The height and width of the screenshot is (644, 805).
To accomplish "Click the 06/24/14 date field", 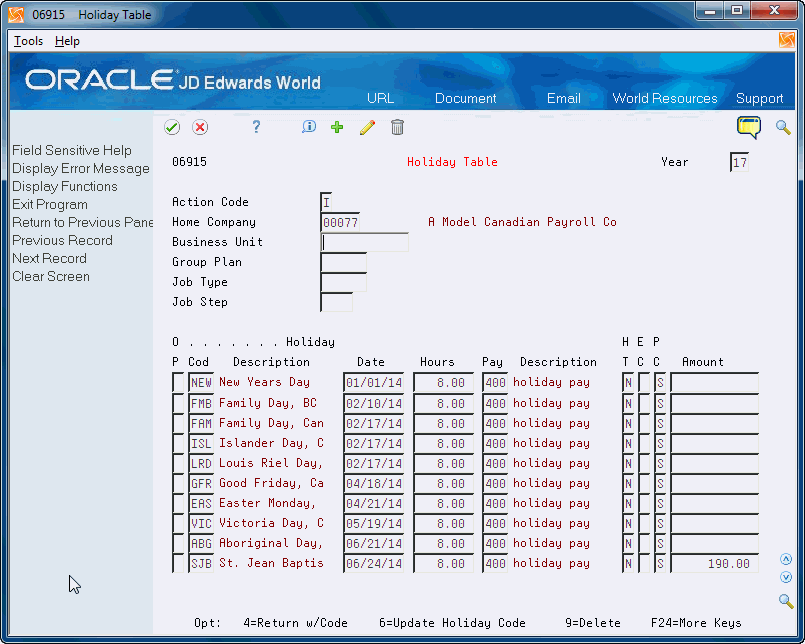I will click(x=374, y=563).
